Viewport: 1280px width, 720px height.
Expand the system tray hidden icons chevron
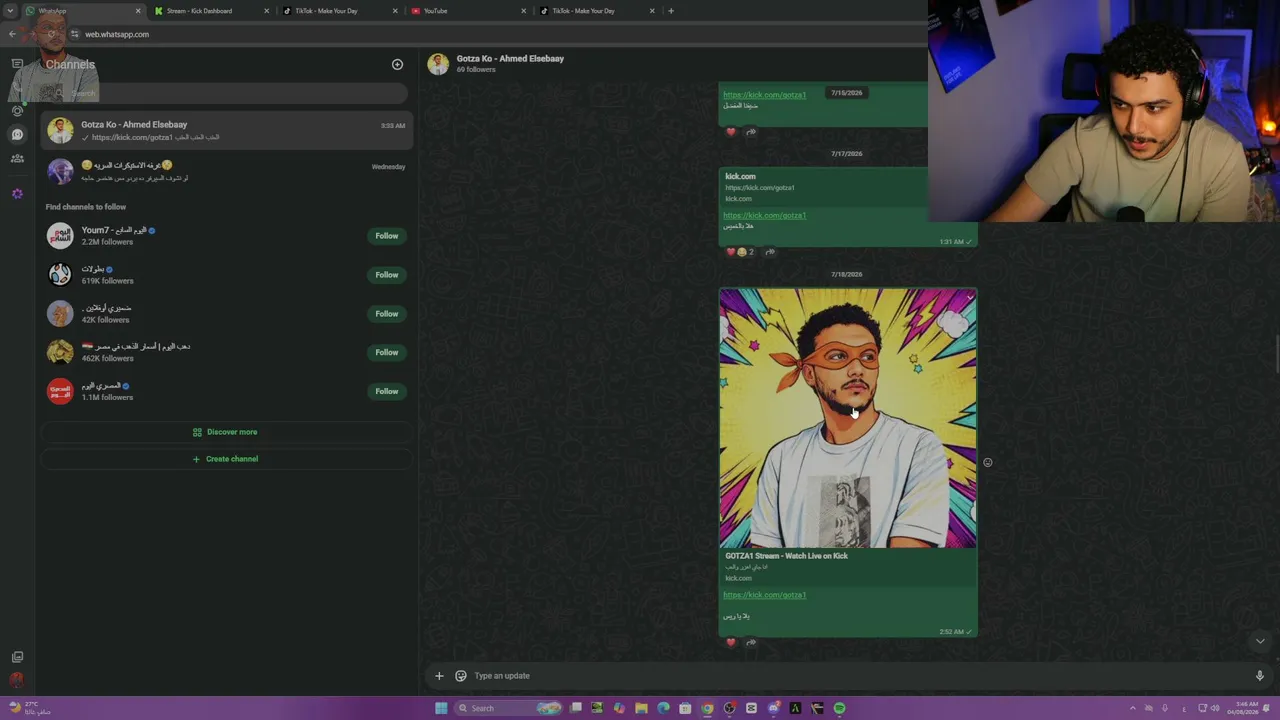point(1132,708)
